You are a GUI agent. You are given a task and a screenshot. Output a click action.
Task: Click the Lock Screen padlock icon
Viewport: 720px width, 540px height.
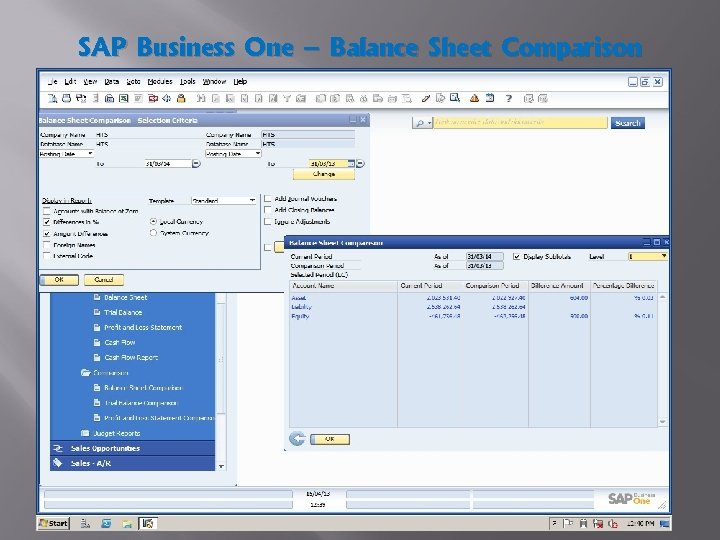point(181,98)
